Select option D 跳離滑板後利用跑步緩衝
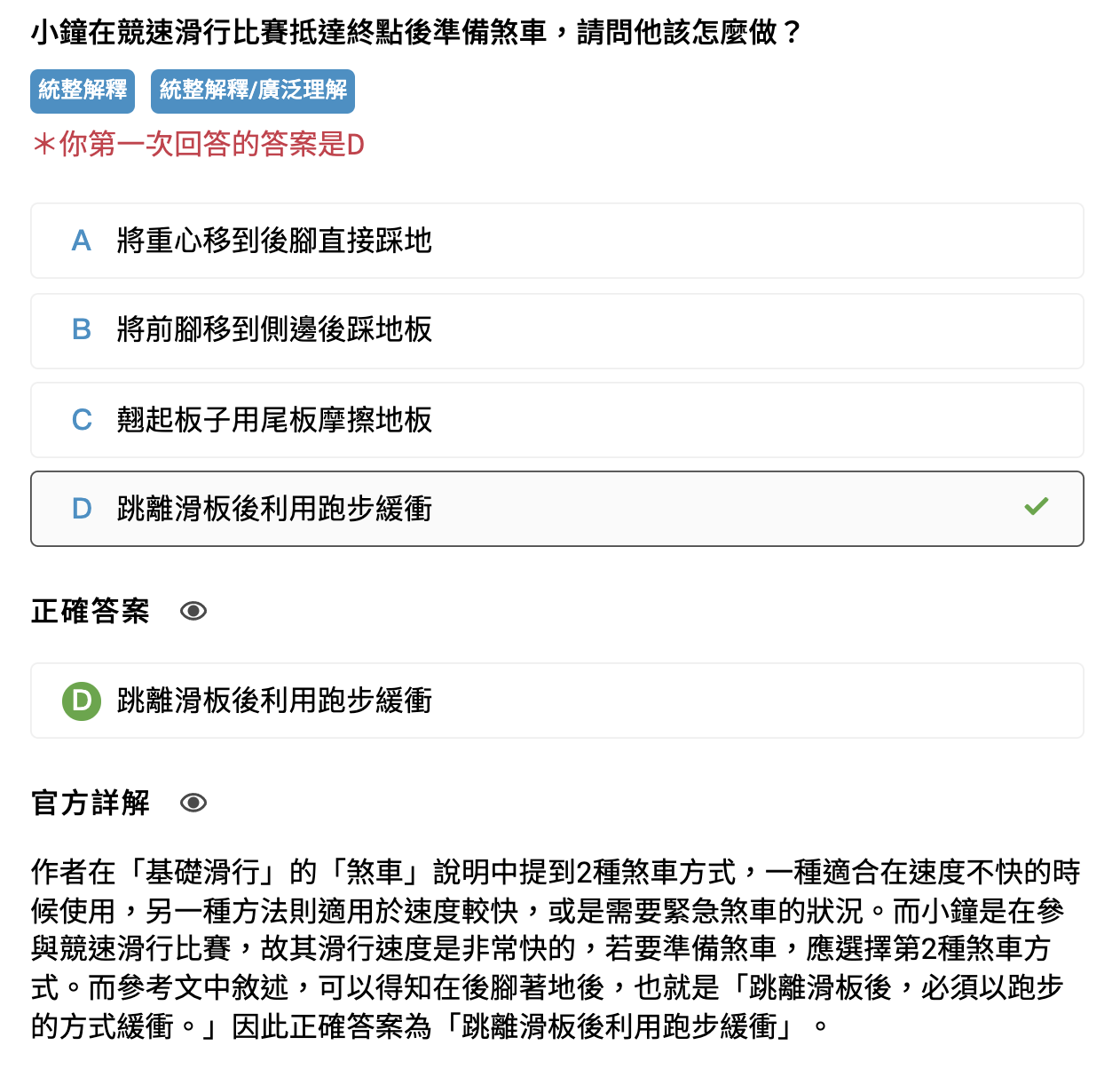 click(x=557, y=509)
